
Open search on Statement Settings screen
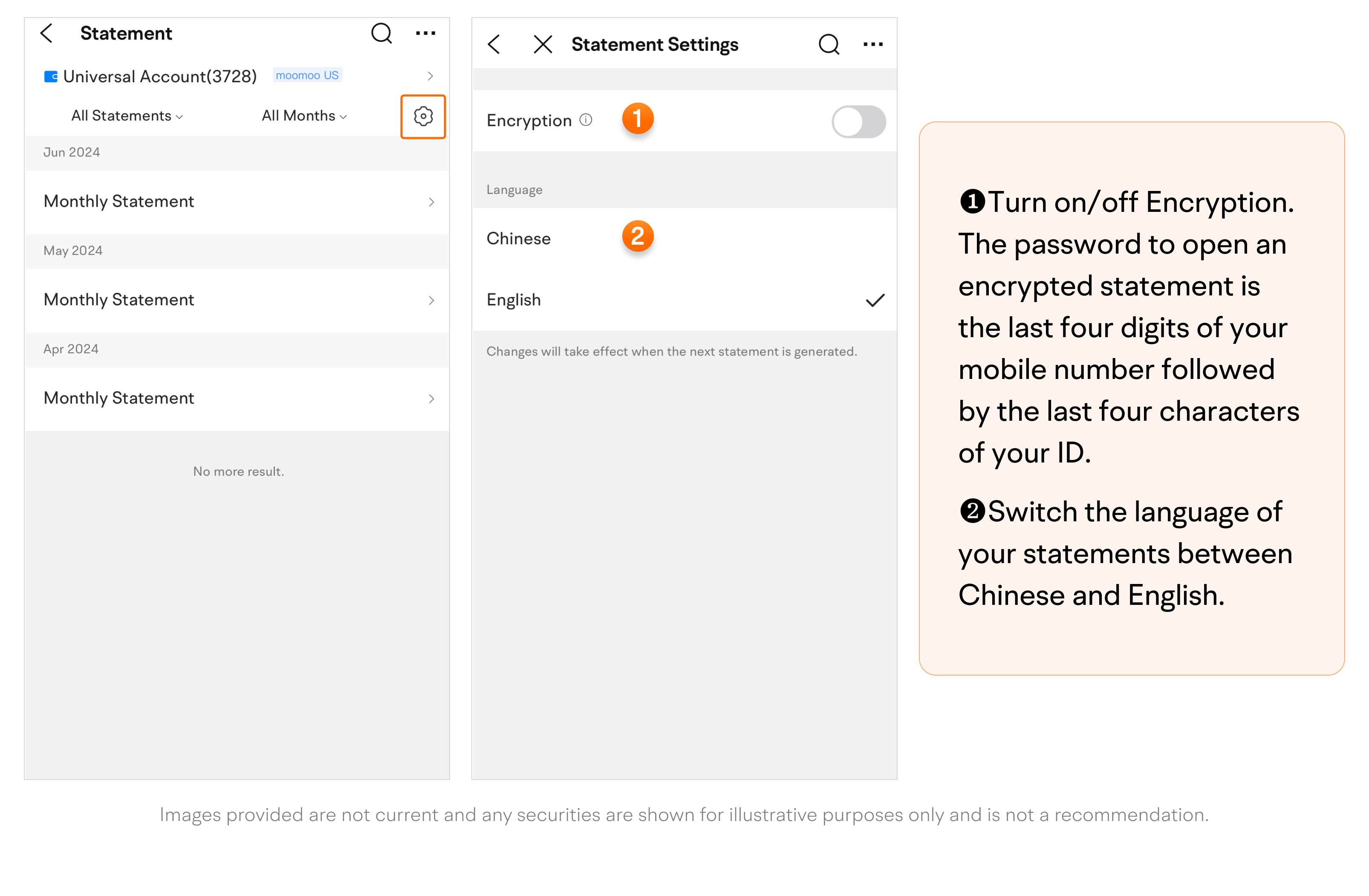tap(829, 44)
